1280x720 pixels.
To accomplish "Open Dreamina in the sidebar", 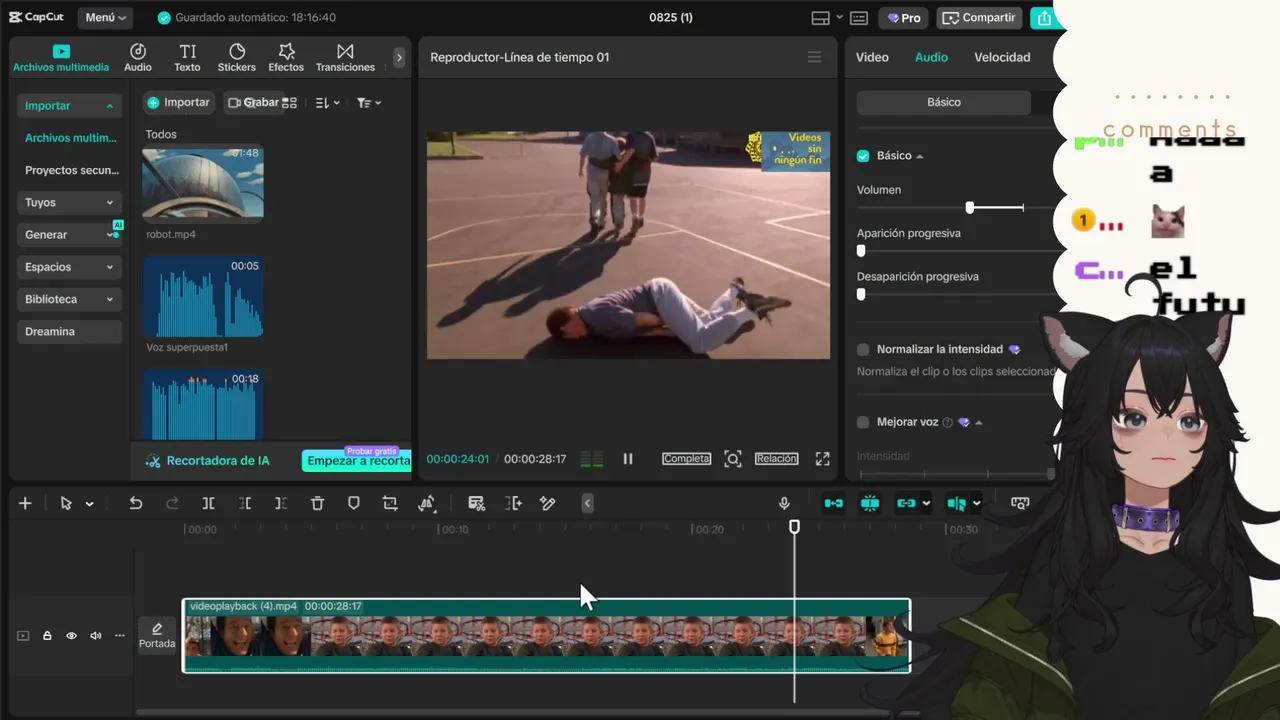I will point(69,331).
